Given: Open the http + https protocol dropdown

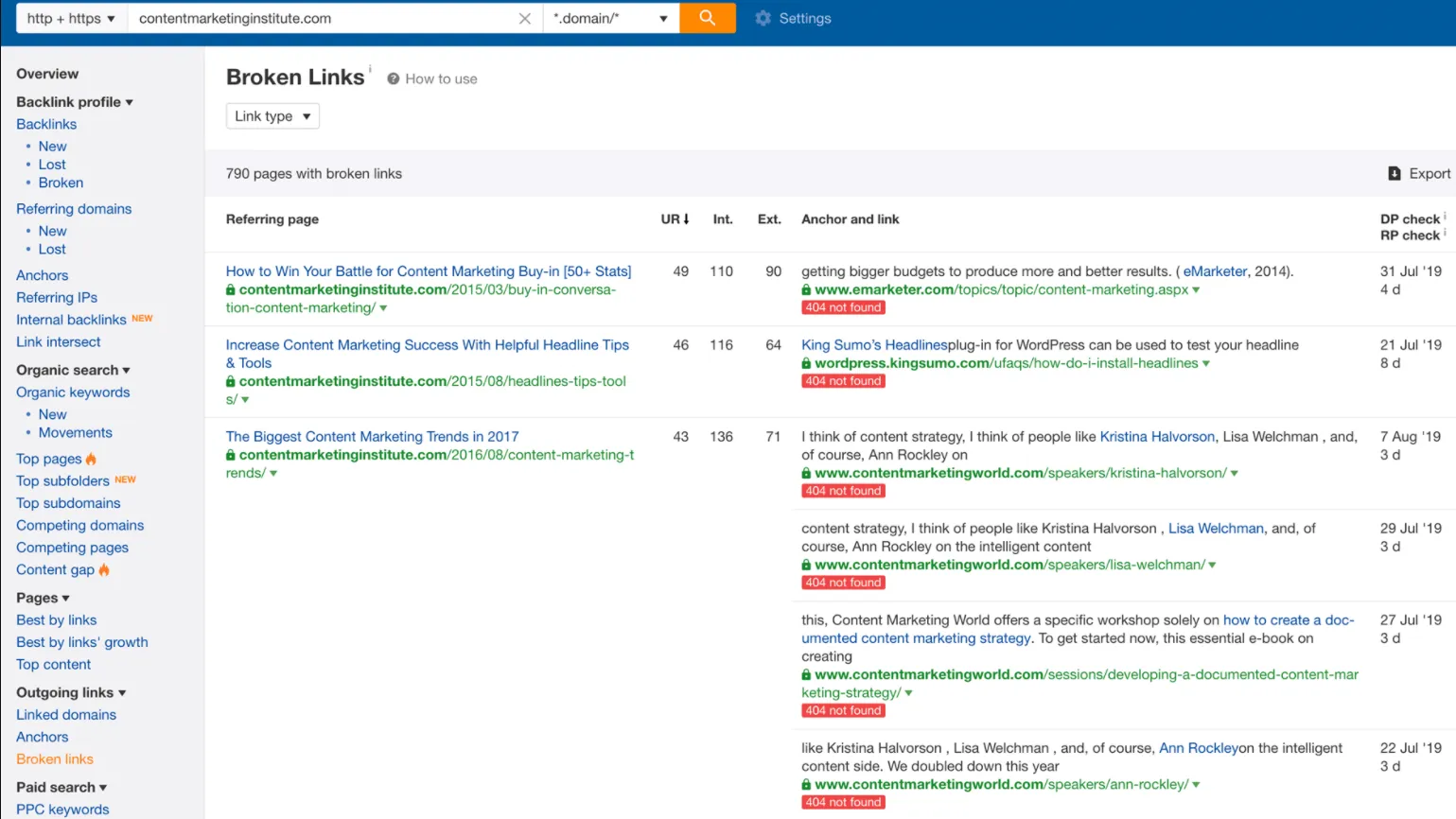Looking at the screenshot, I should (x=71, y=18).
